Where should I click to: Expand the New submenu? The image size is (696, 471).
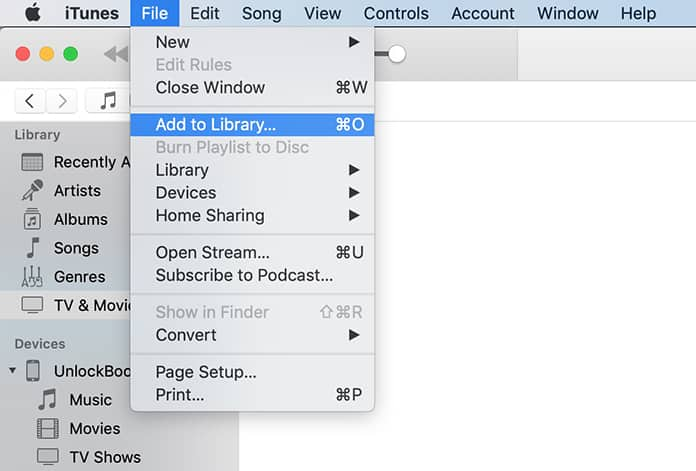coord(252,42)
